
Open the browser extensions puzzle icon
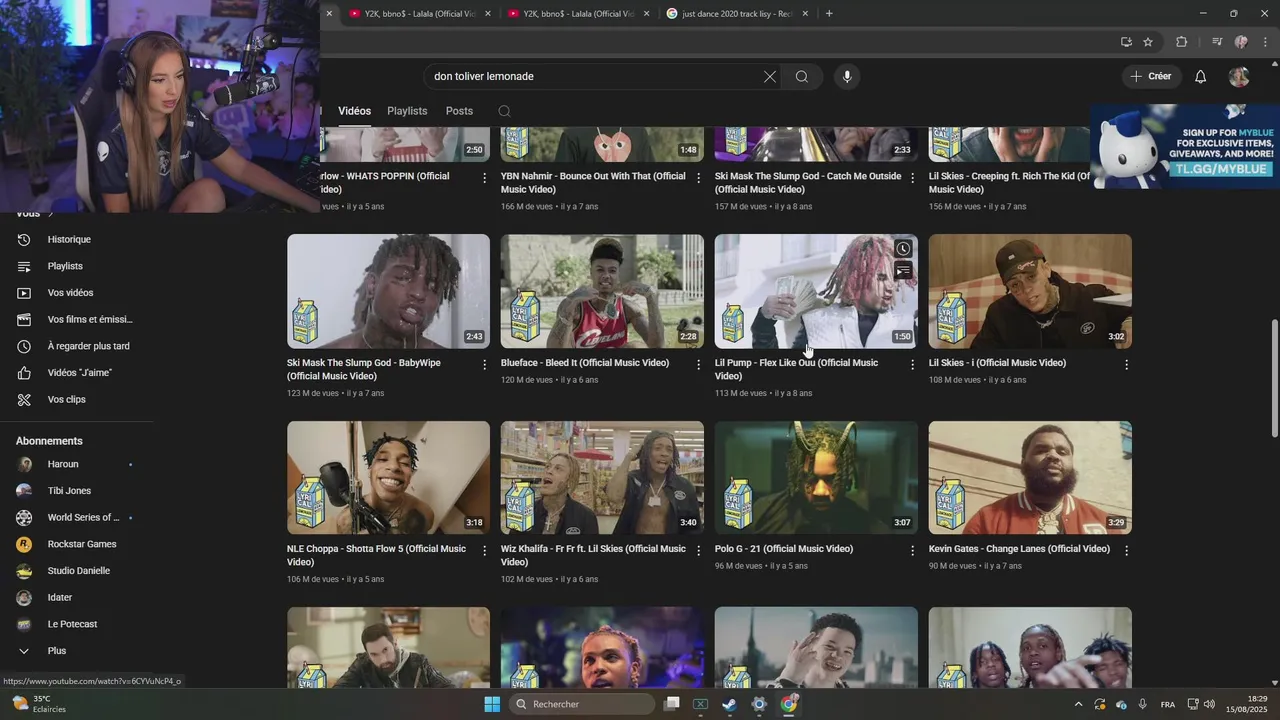[1181, 42]
